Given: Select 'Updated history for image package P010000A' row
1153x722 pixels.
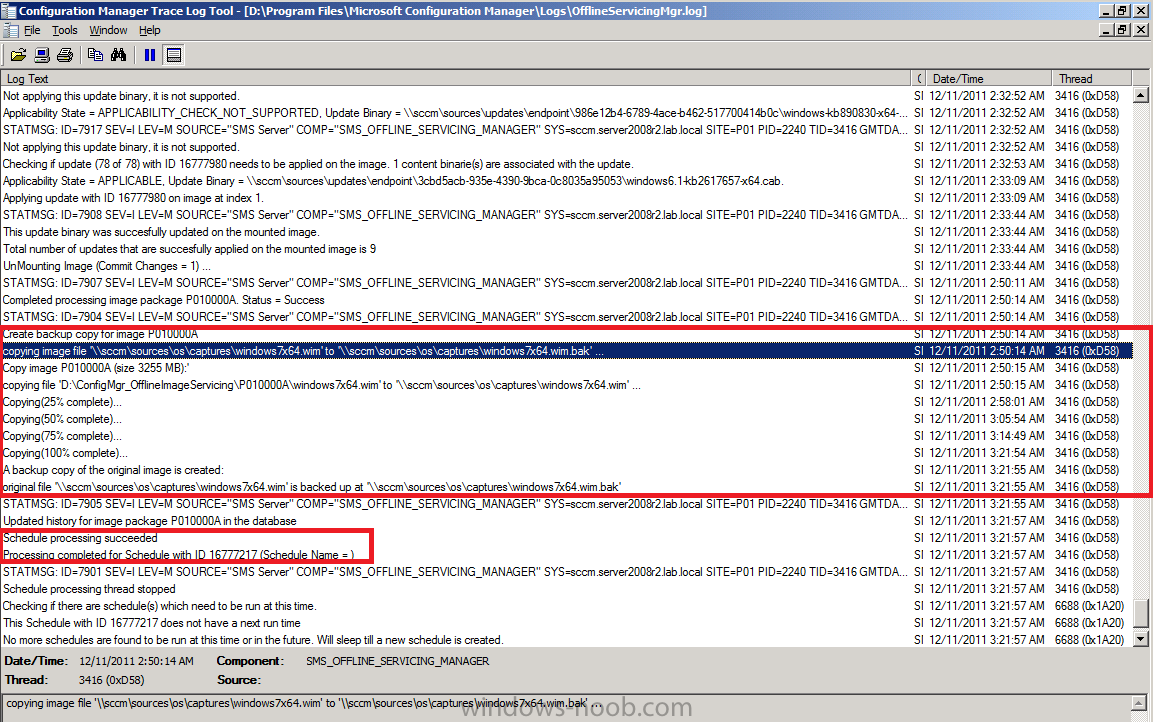Looking at the screenshot, I should (x=566, y=521).
